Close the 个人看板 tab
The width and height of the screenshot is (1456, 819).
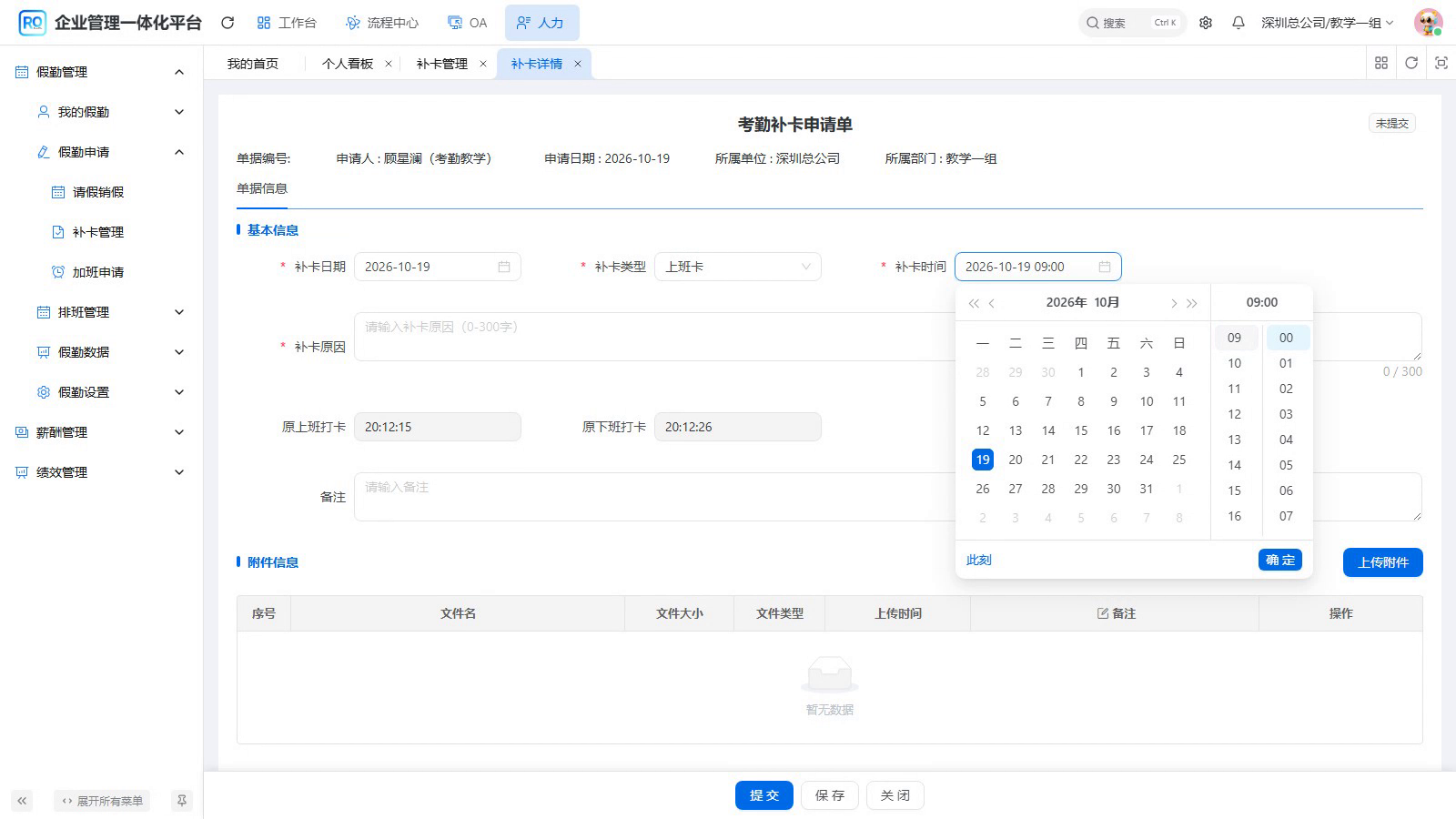tap(389, 64)
